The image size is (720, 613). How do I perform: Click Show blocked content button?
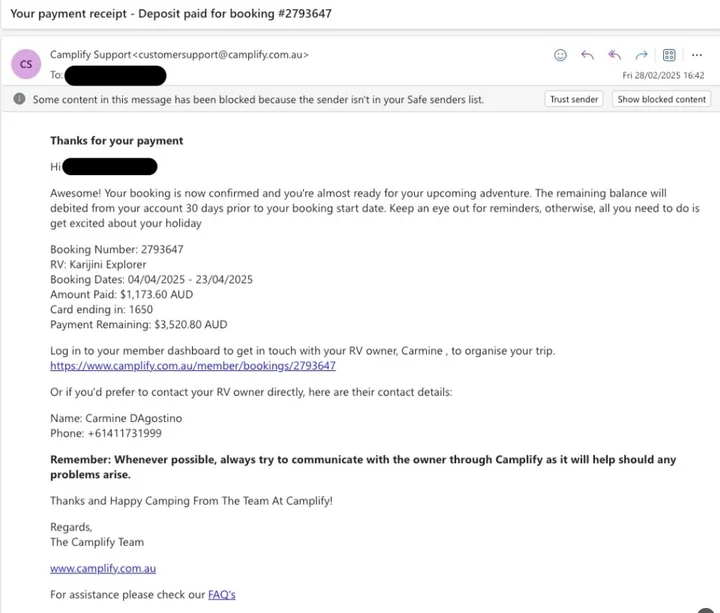(x=661, y=99)
